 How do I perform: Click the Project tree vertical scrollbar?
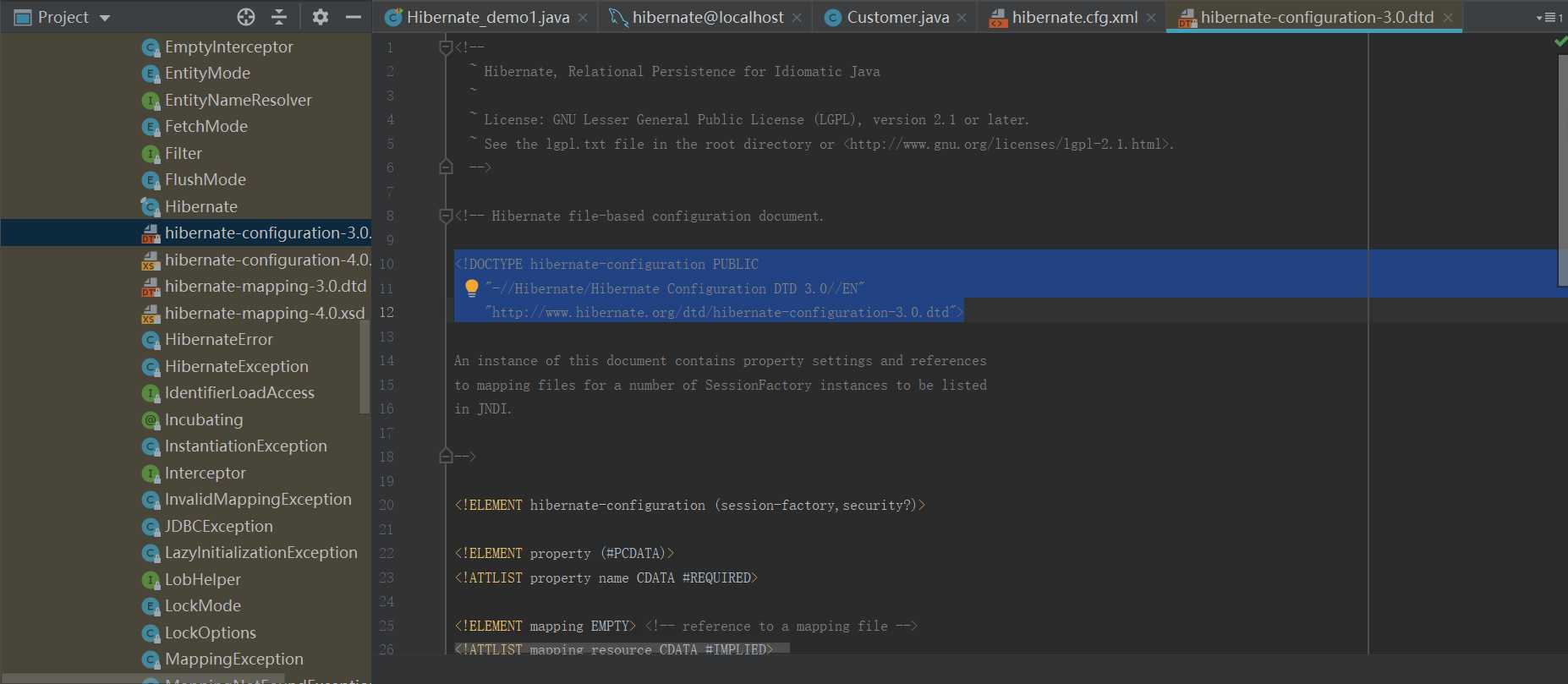coord(365,368)
